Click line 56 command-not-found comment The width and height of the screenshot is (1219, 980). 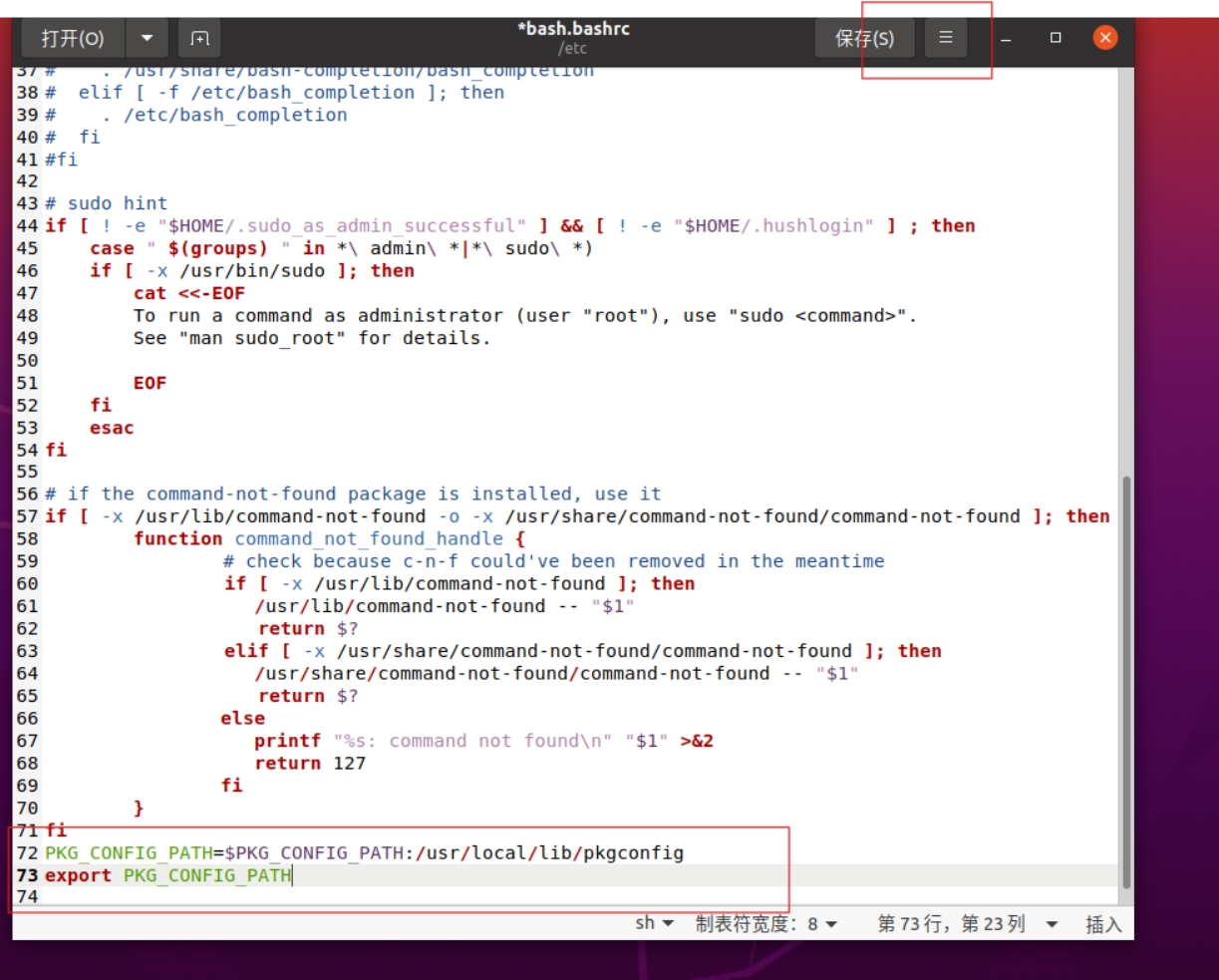[353, 493]
